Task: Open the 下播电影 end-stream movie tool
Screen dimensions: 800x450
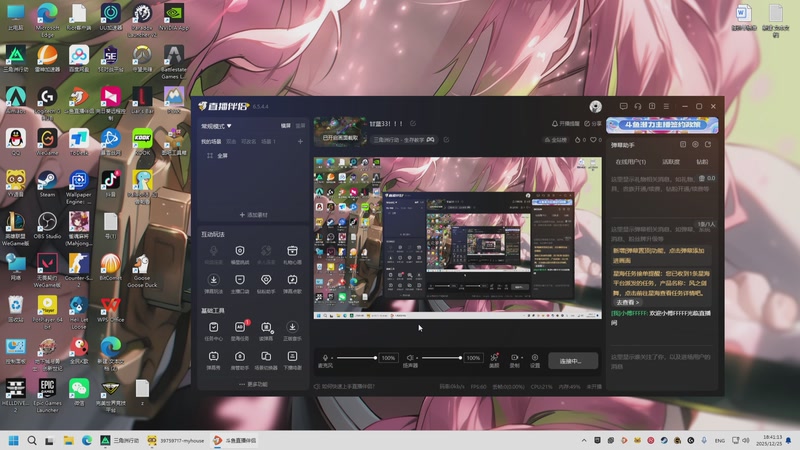Action: pyautogui.click(x=292, y=360)
